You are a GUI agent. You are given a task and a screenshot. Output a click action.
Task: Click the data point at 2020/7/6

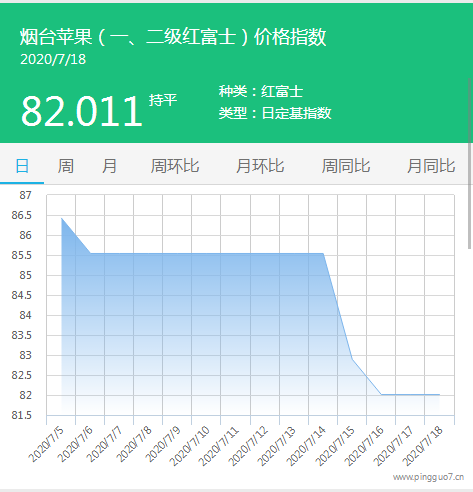[91, 253]
